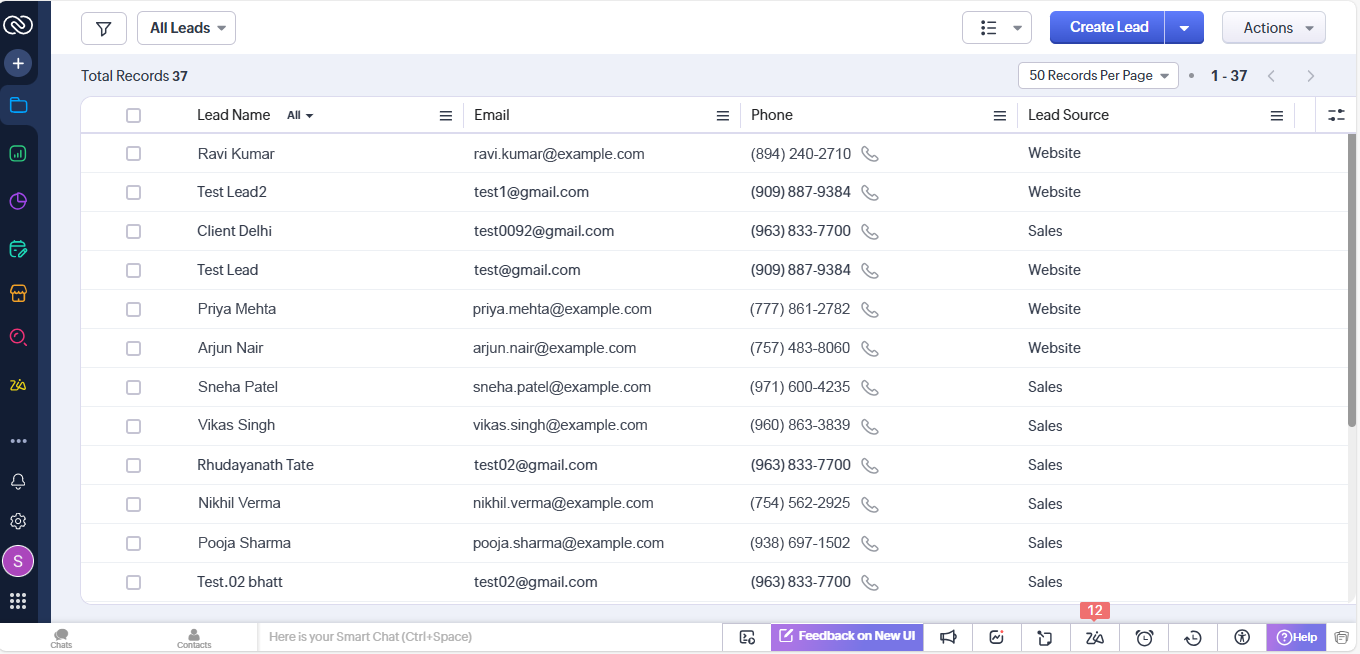This screenshot has width=1360, height=654.
Task: Click the Create Lead button
Action: (1107, 28)
